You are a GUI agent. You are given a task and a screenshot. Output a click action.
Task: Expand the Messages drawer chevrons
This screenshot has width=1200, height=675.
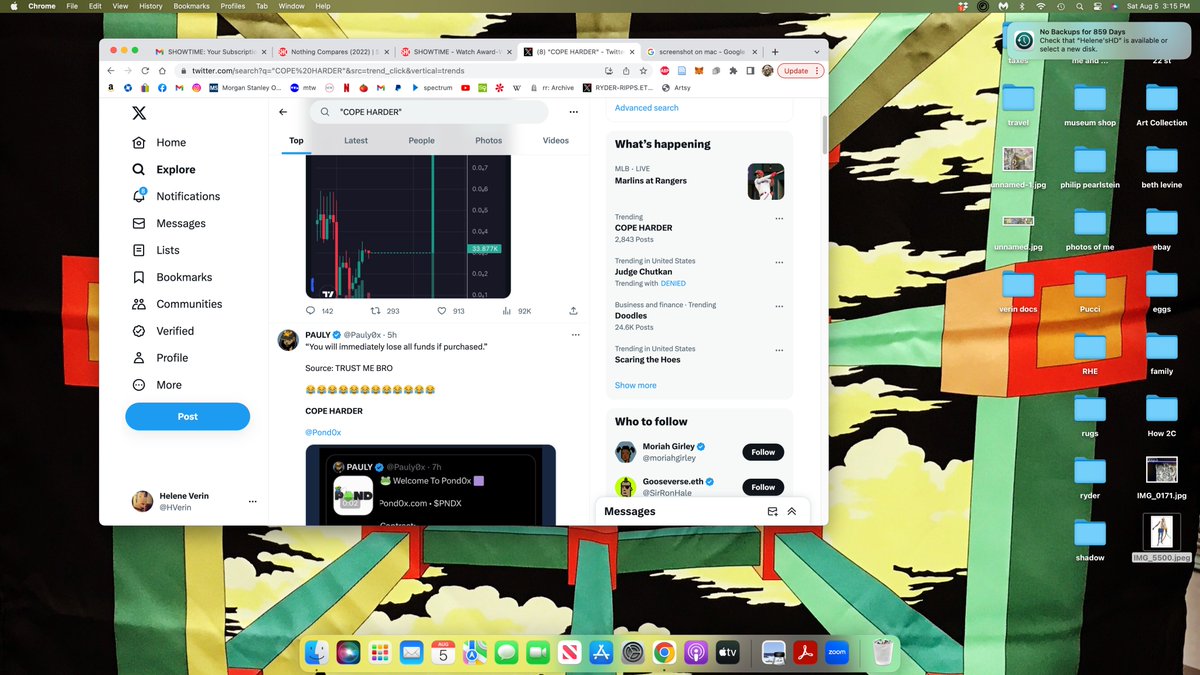tap(792, 511)
